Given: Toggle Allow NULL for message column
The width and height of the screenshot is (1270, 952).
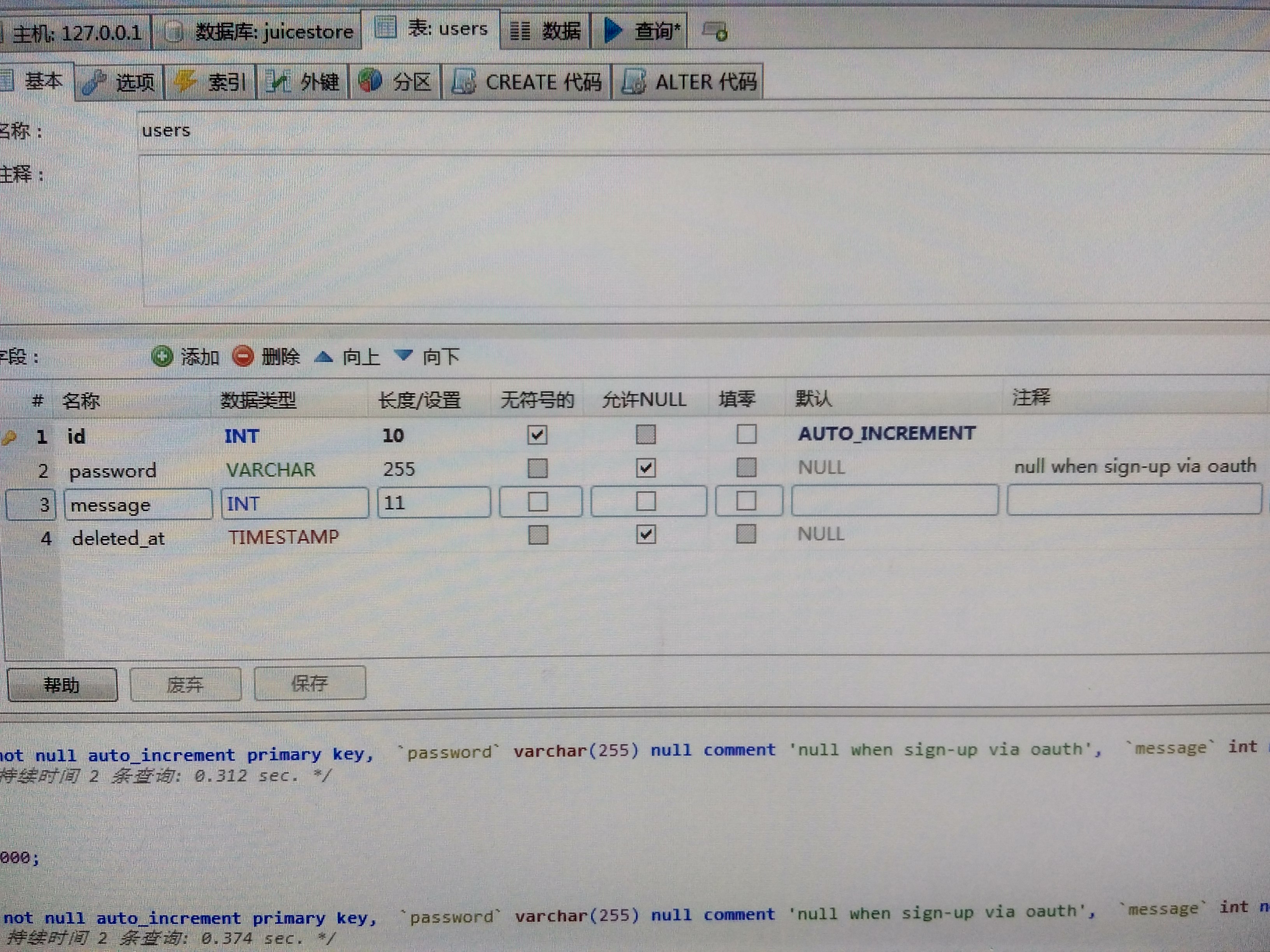Looking at the screenshot, I should 646,502.
